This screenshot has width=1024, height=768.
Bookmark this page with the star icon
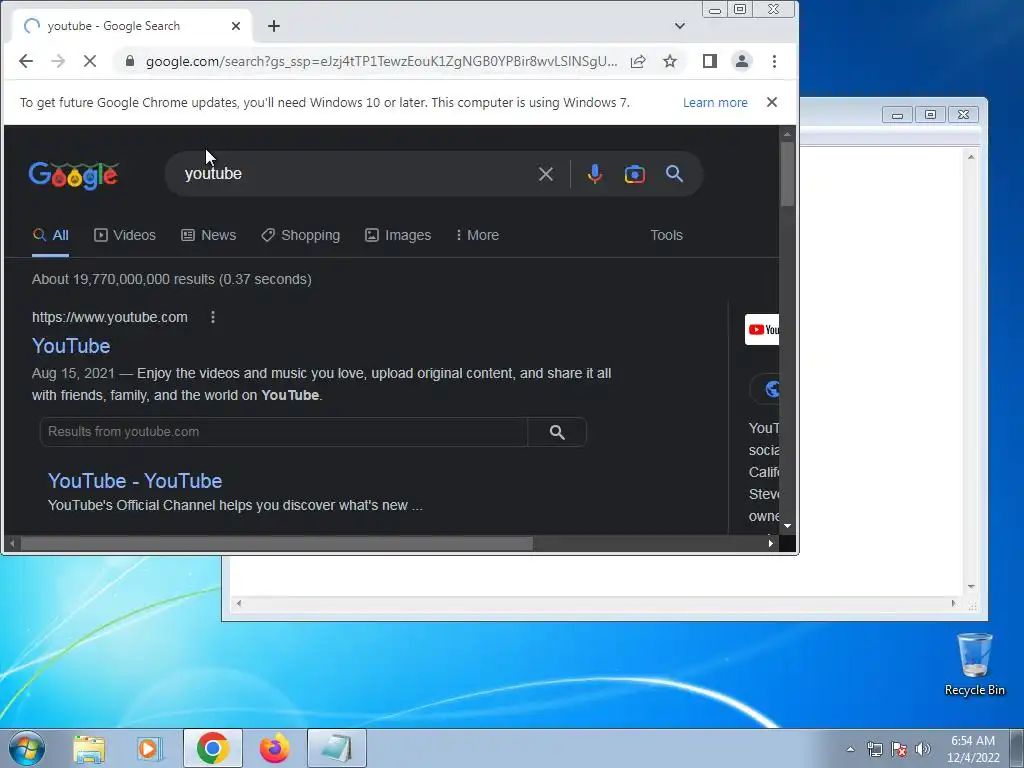[670, 61]
